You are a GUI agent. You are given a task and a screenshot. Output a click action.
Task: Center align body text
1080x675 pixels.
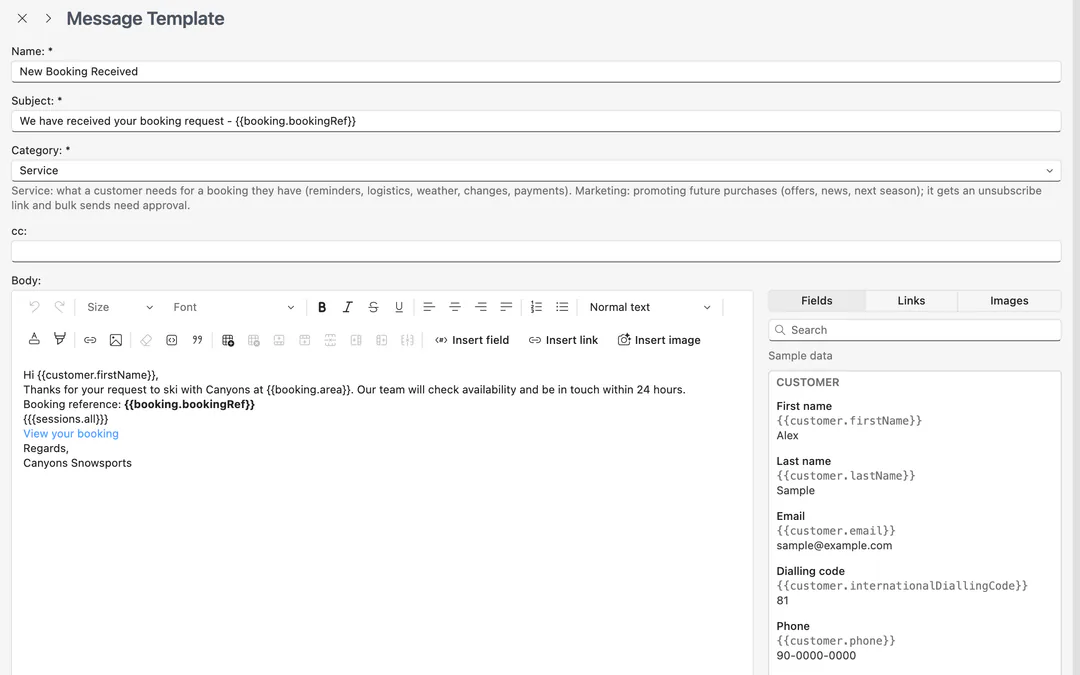pos(455,307)
